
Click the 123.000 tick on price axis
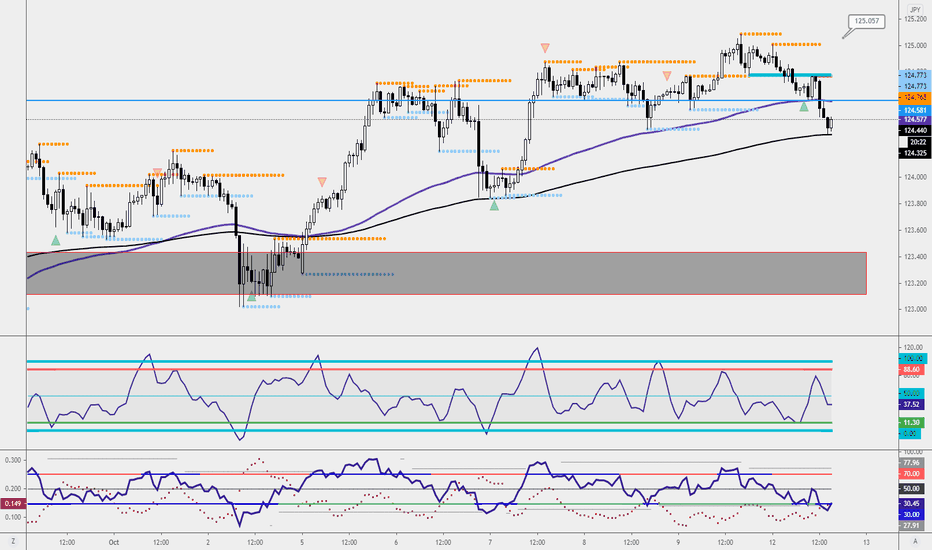915,309
